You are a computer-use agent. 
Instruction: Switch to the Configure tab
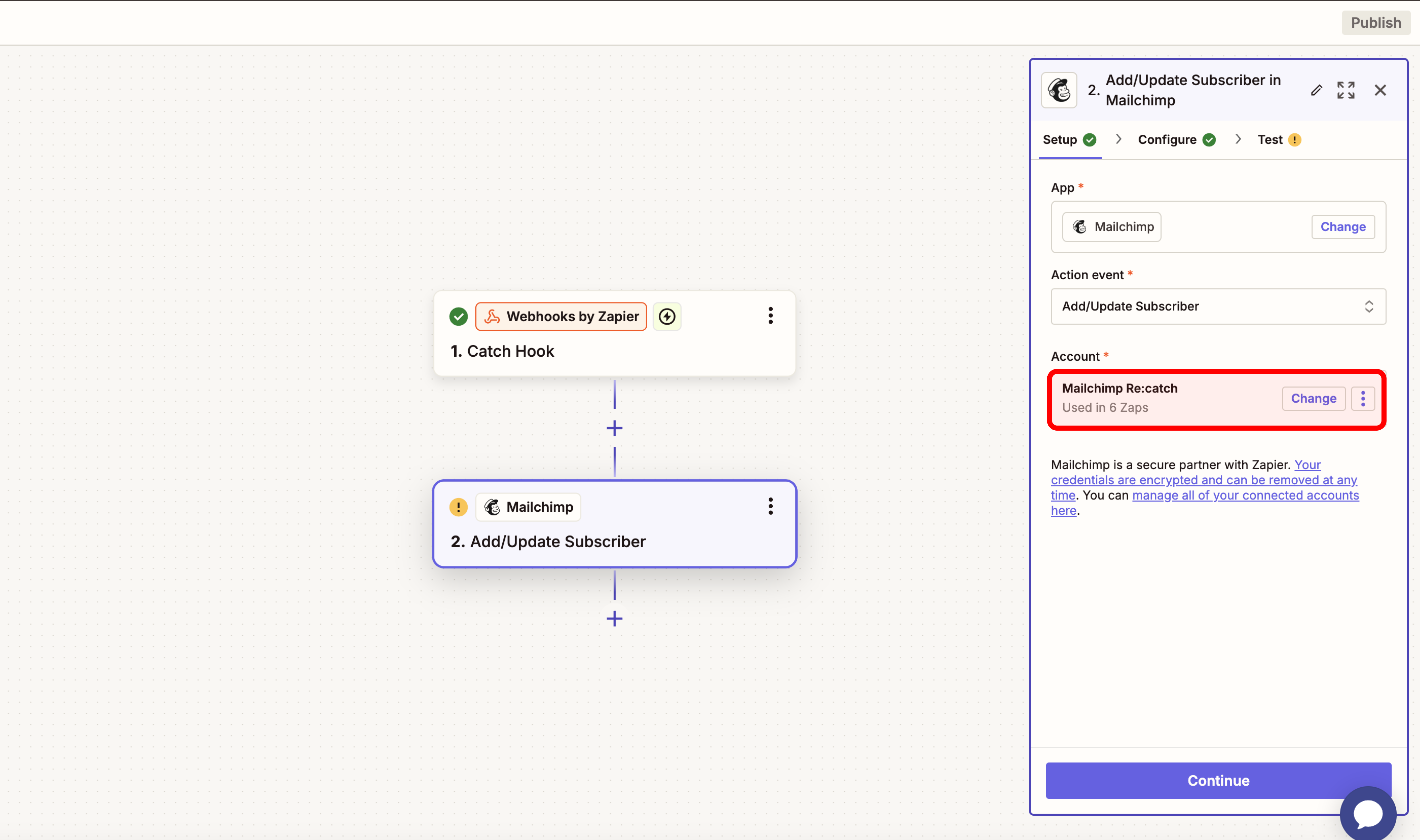(x=1176, y=140)
